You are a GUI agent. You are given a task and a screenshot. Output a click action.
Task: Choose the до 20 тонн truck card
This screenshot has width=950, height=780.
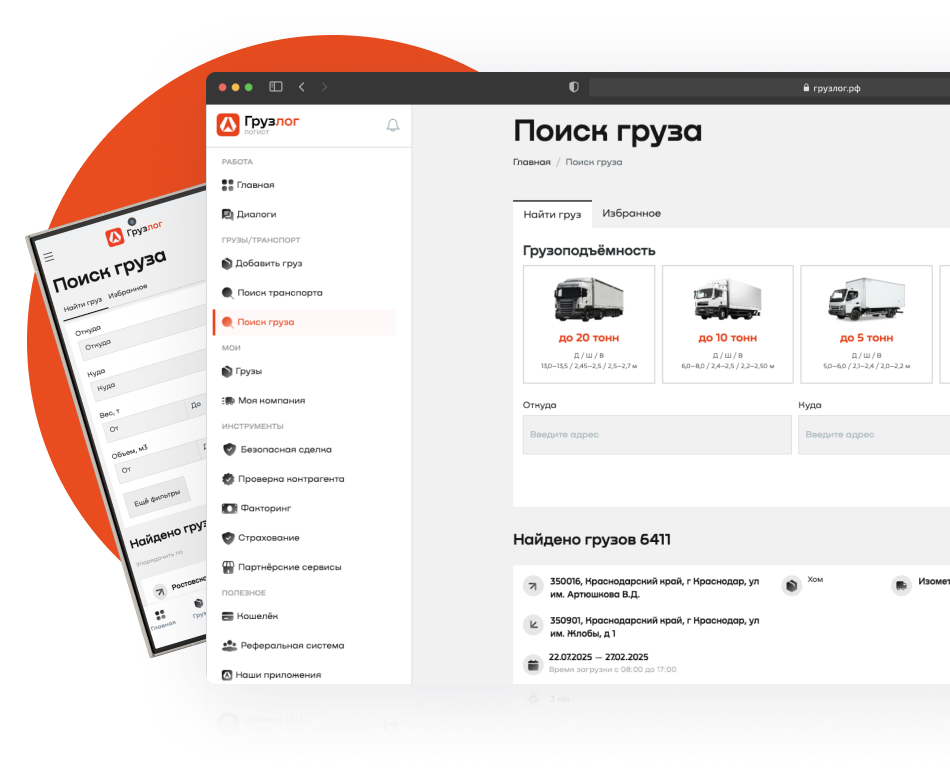(x=589, y=323)
